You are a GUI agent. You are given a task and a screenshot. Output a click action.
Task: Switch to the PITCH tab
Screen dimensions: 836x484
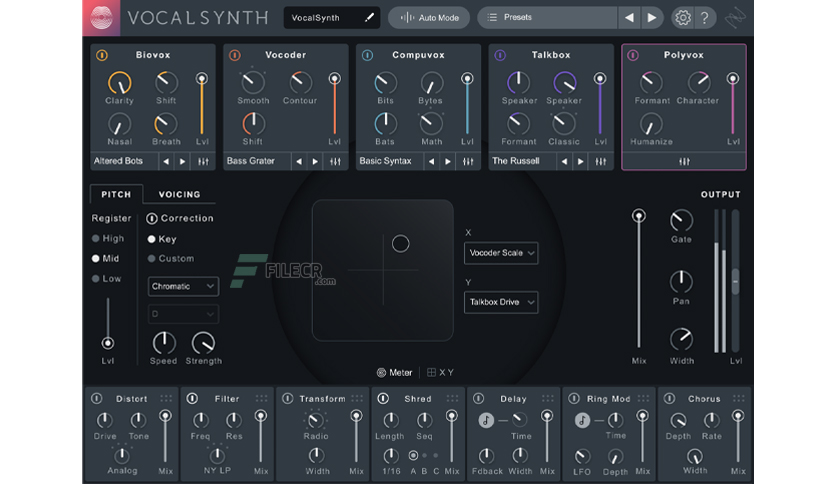point(116,195)
